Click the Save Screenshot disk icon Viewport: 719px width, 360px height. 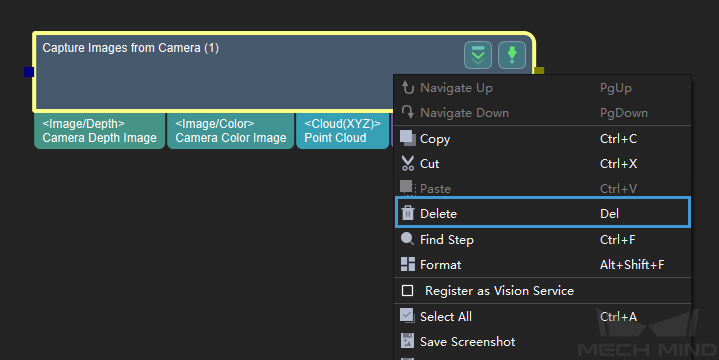(x=407, y=341)
